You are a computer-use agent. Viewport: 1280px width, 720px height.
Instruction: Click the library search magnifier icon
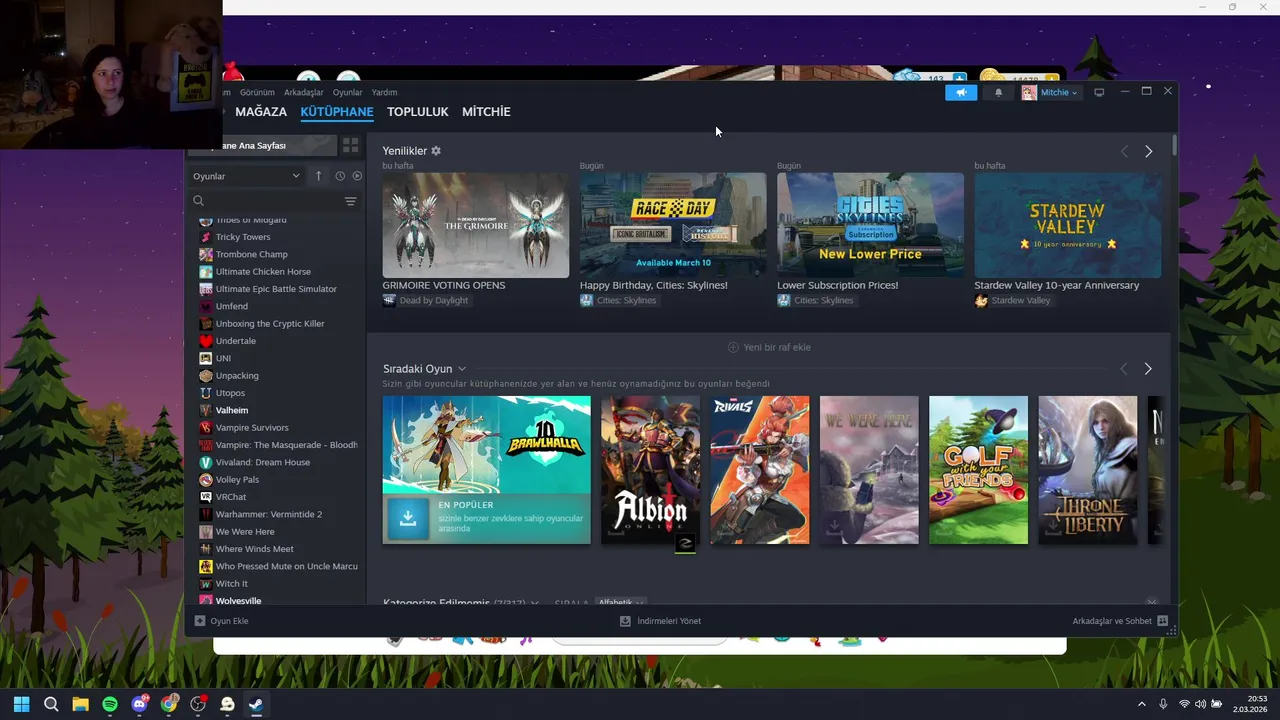pos(198,201)
